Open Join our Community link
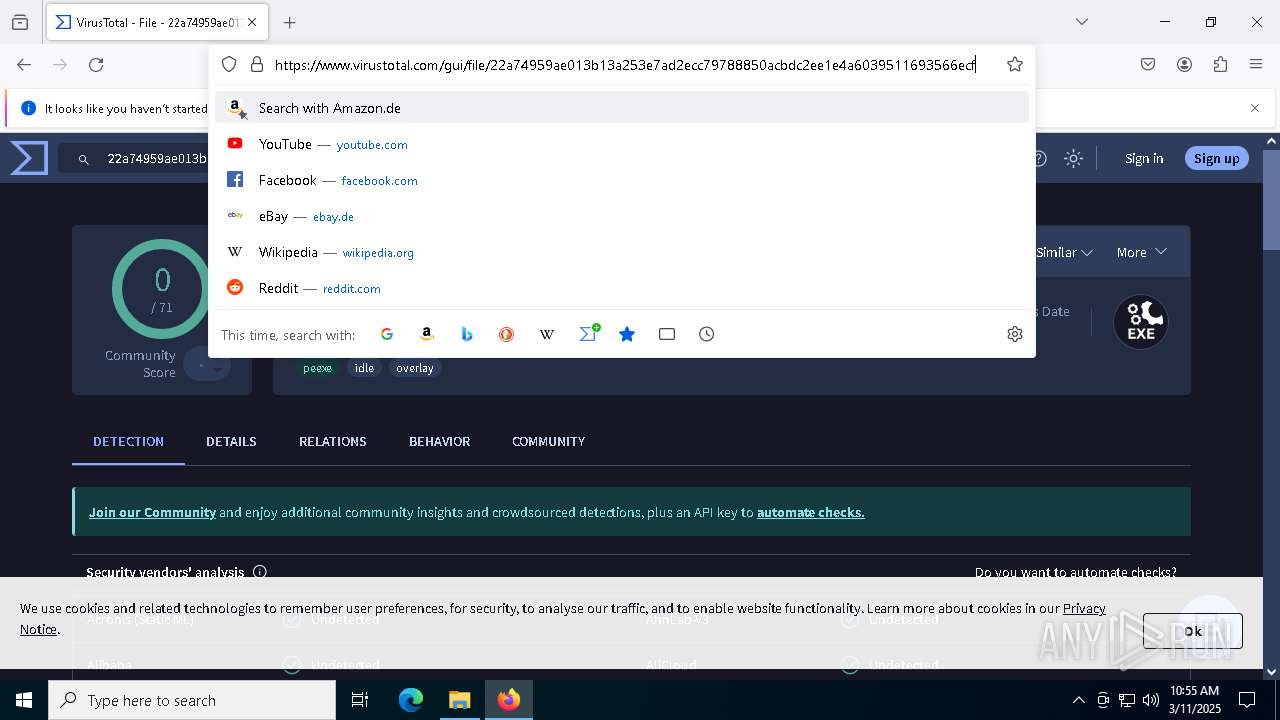 coord(152,512)
